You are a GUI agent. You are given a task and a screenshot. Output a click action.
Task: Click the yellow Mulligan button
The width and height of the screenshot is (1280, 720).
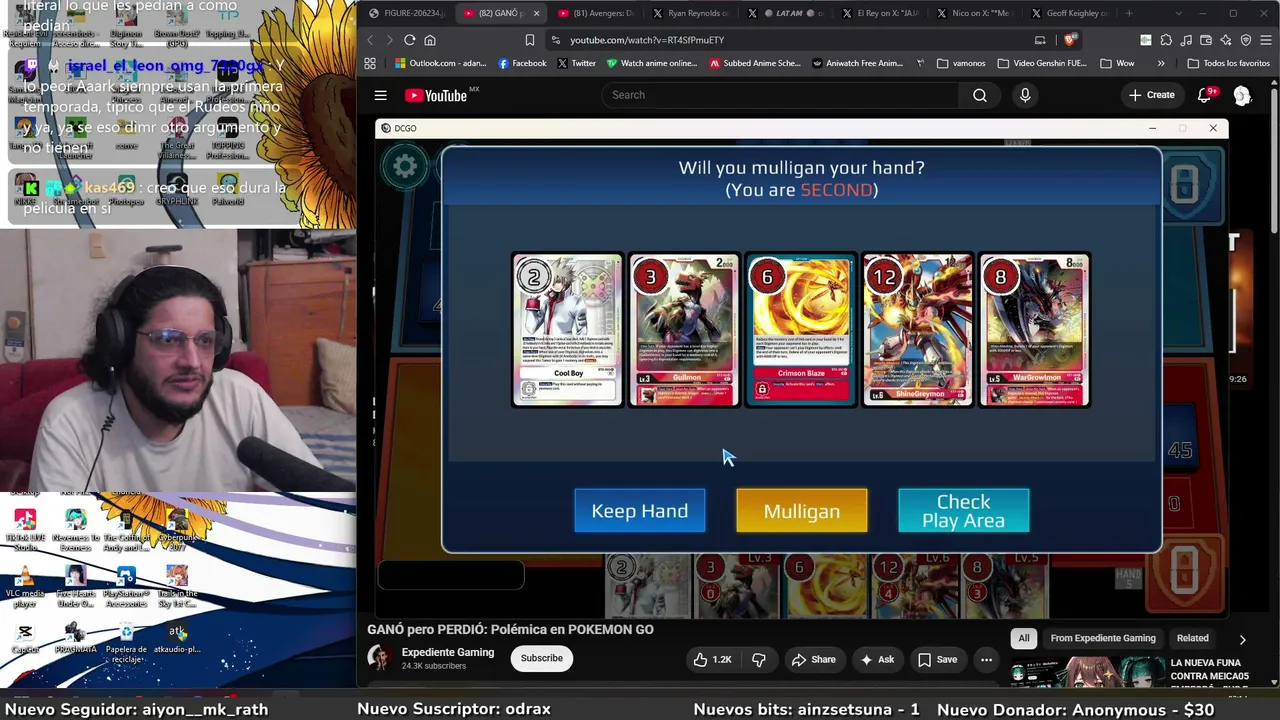802,511
